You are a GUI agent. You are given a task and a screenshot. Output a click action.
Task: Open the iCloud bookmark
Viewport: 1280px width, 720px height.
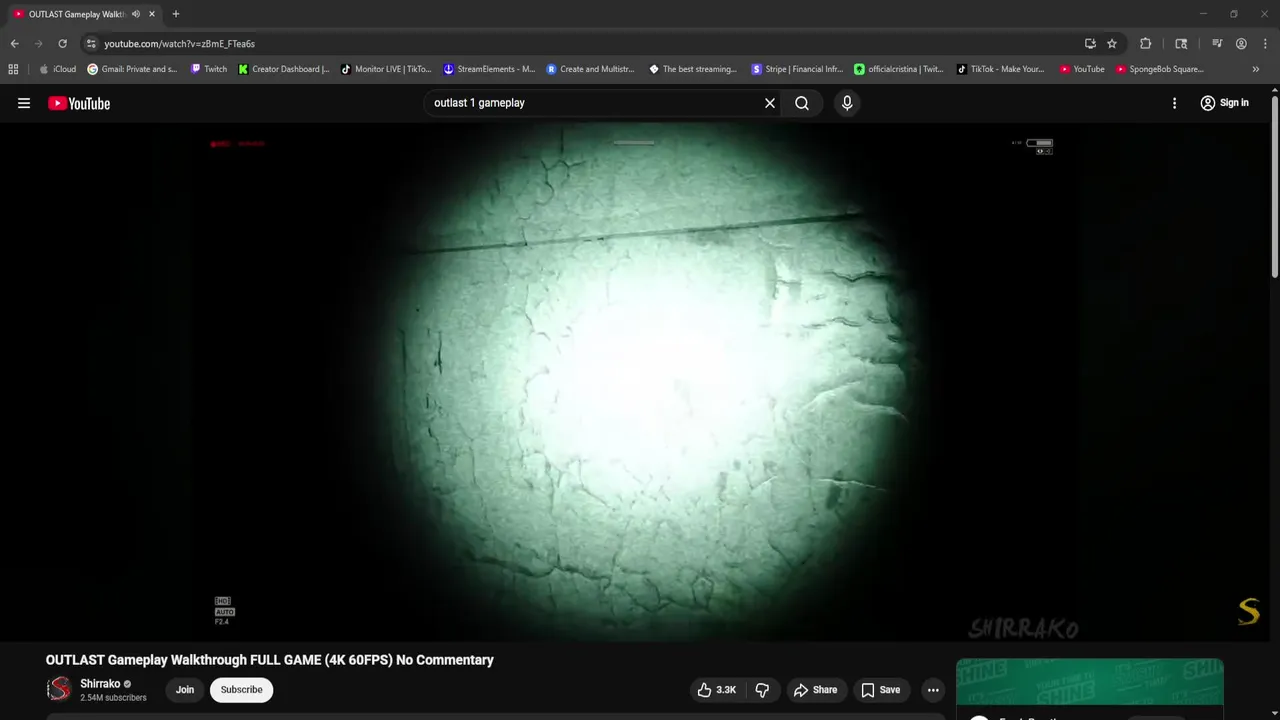[57, 69]
